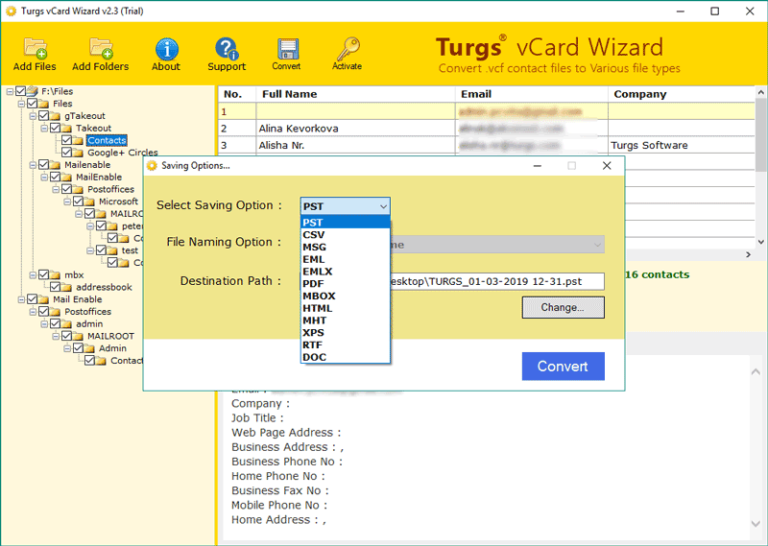Click the Change... destination button
The width and height of the screenshot is (768, 546).
pyautogui.click(x=563, y=308)
